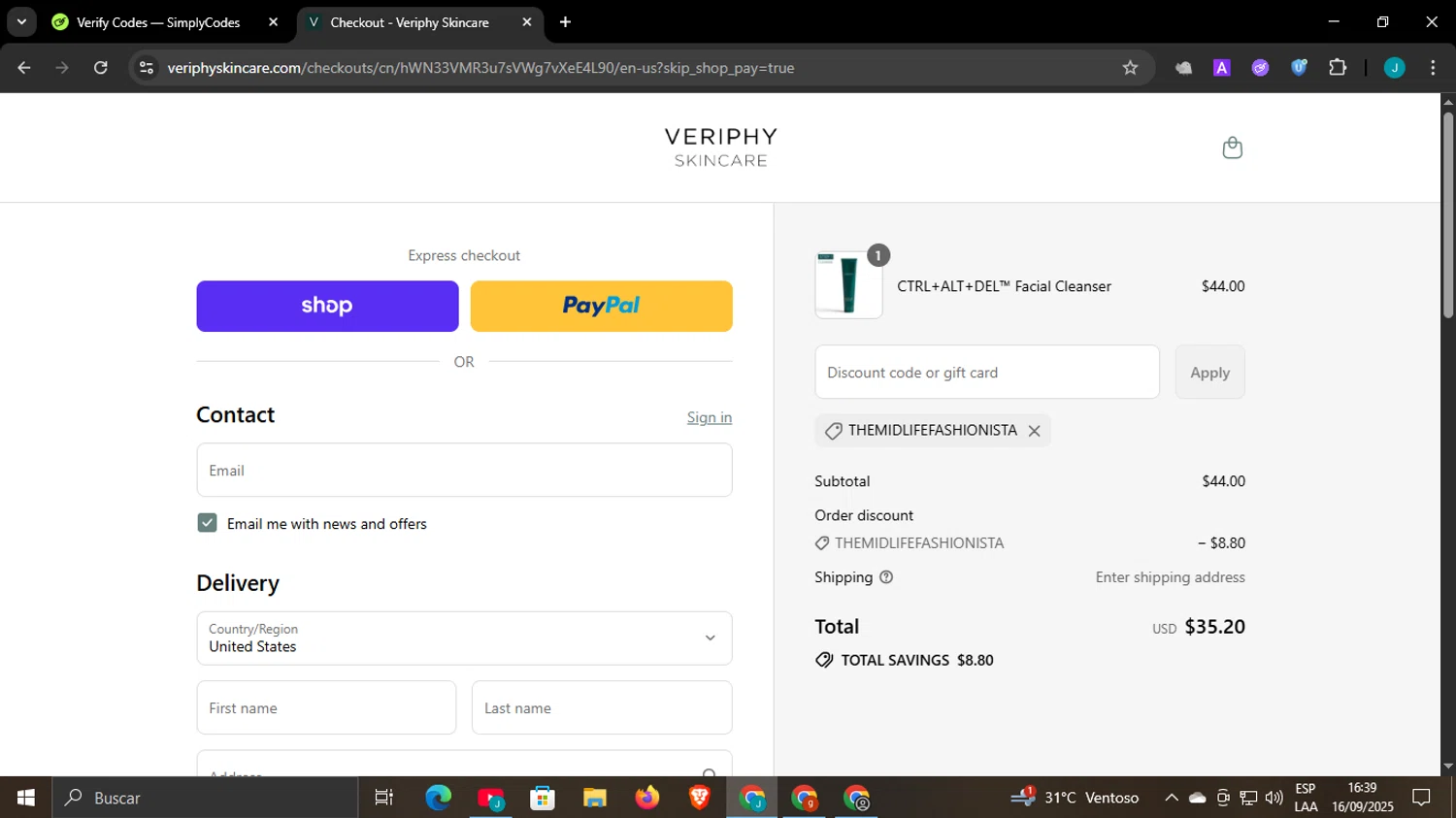Image resolution: width=1456 pixels, height=818 pixels.
Task: Click the Sign in link
Action: coord(710,417)
